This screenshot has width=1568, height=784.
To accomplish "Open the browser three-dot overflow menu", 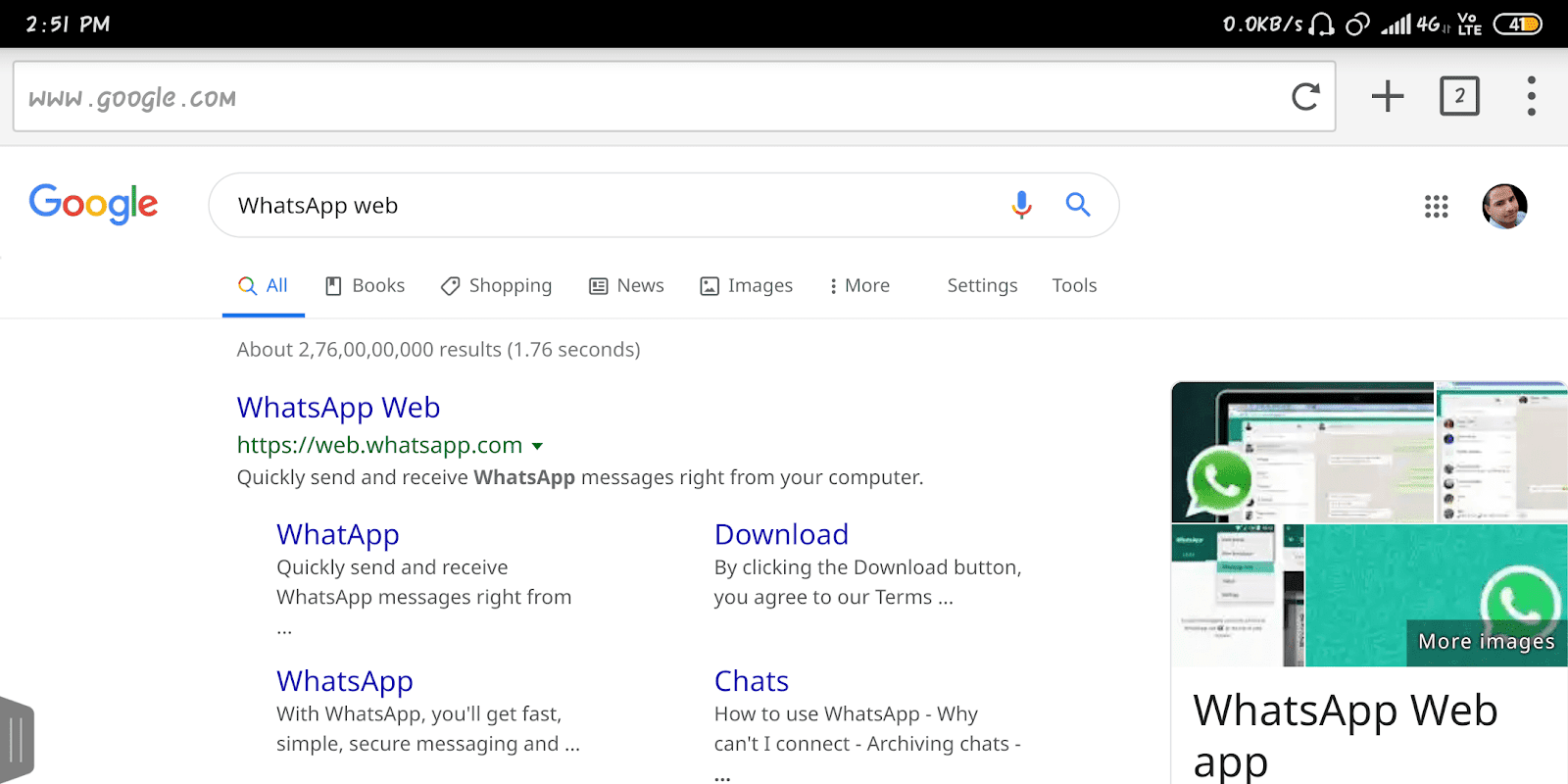I will (1531, 96).
